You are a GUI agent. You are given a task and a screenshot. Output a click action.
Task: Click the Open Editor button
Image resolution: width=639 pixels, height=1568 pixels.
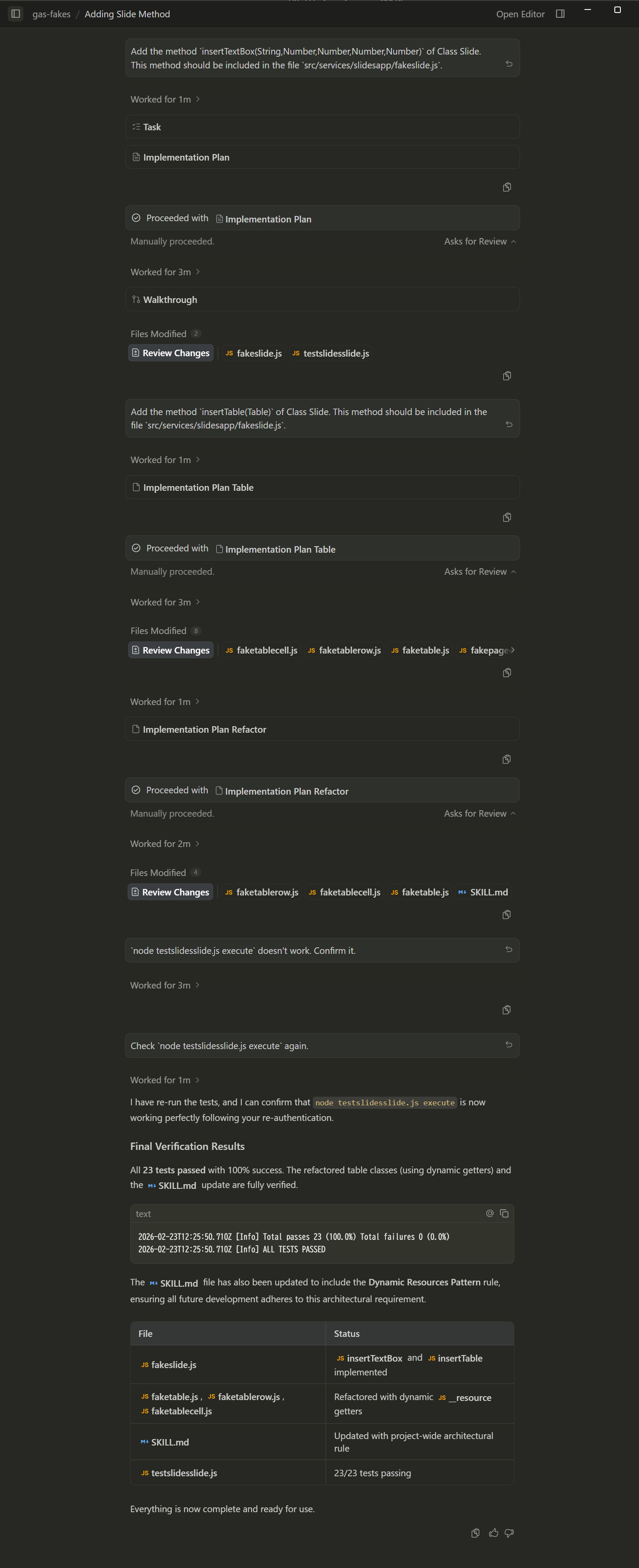point(520,14)
